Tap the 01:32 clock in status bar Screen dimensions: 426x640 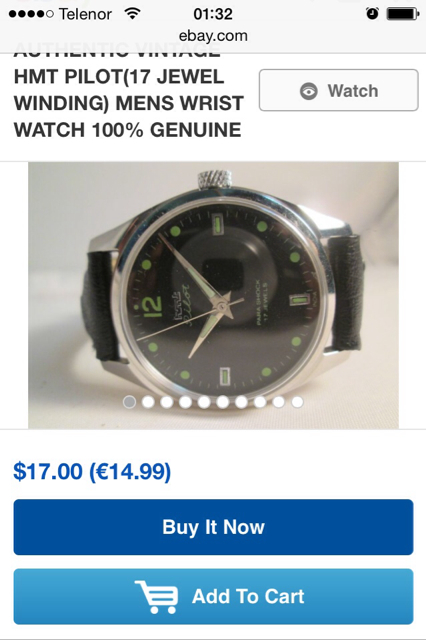coord(213,14)
